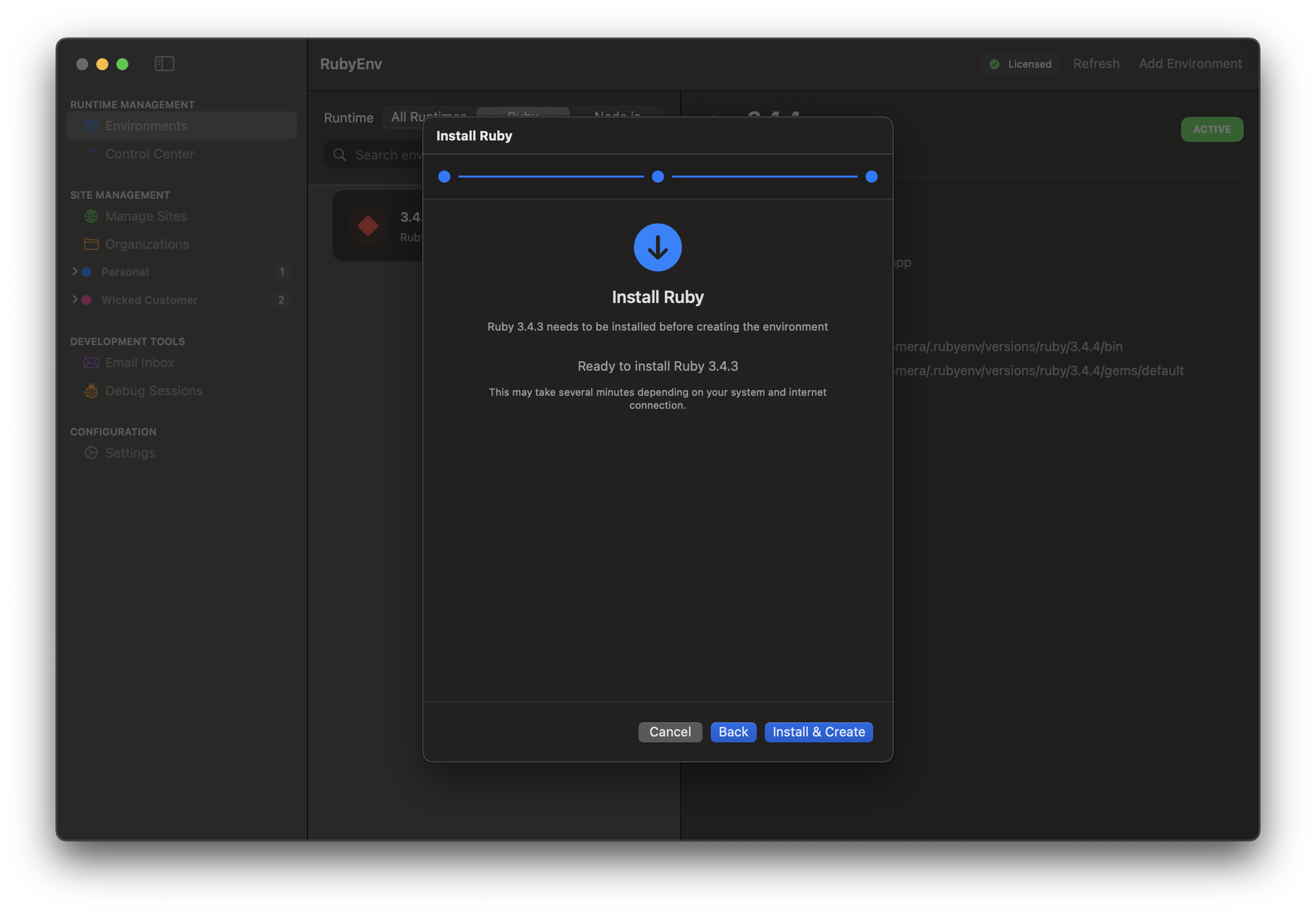The height and width of the screenshot is (915, 1316).
Task: Click the Wicked Customer count badge 2
Action: point(281,300)
